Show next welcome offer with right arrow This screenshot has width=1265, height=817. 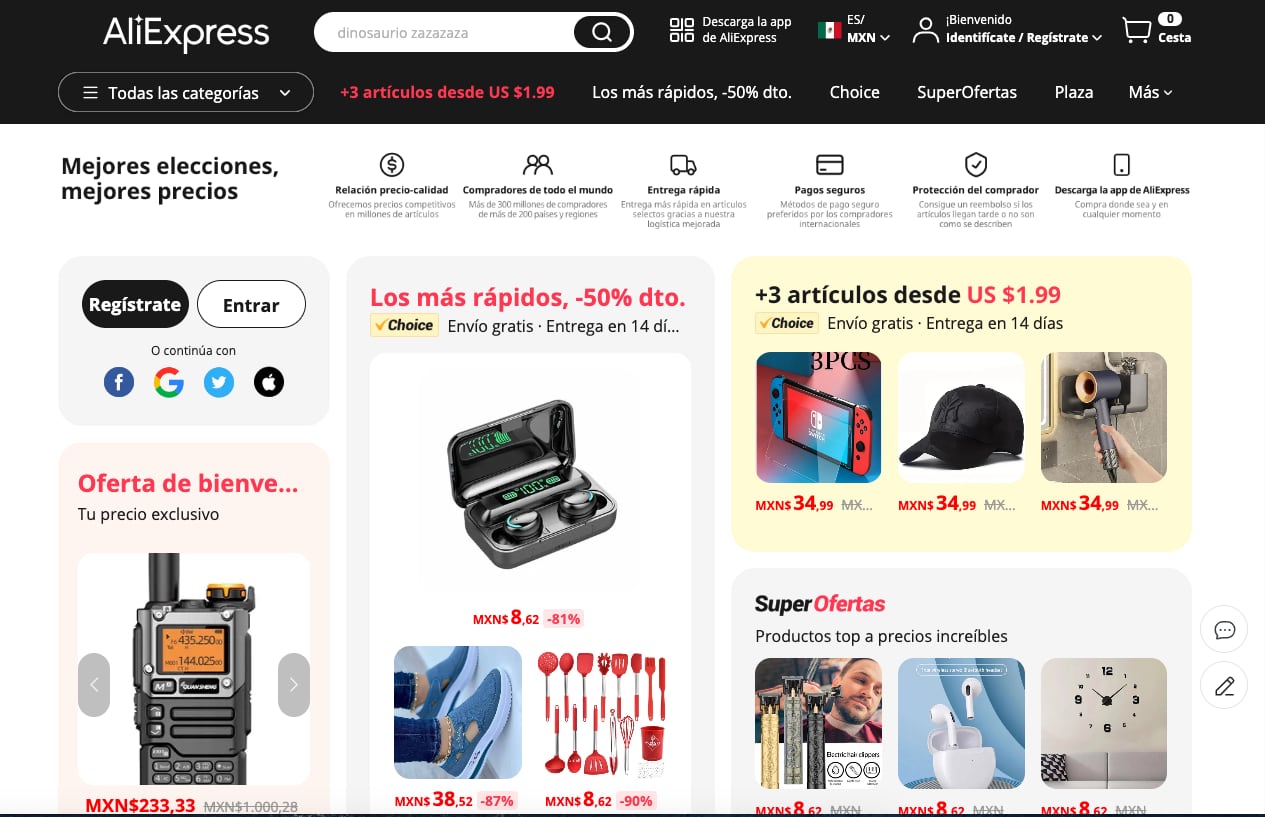pyautogui.click(x=294, y=685)
